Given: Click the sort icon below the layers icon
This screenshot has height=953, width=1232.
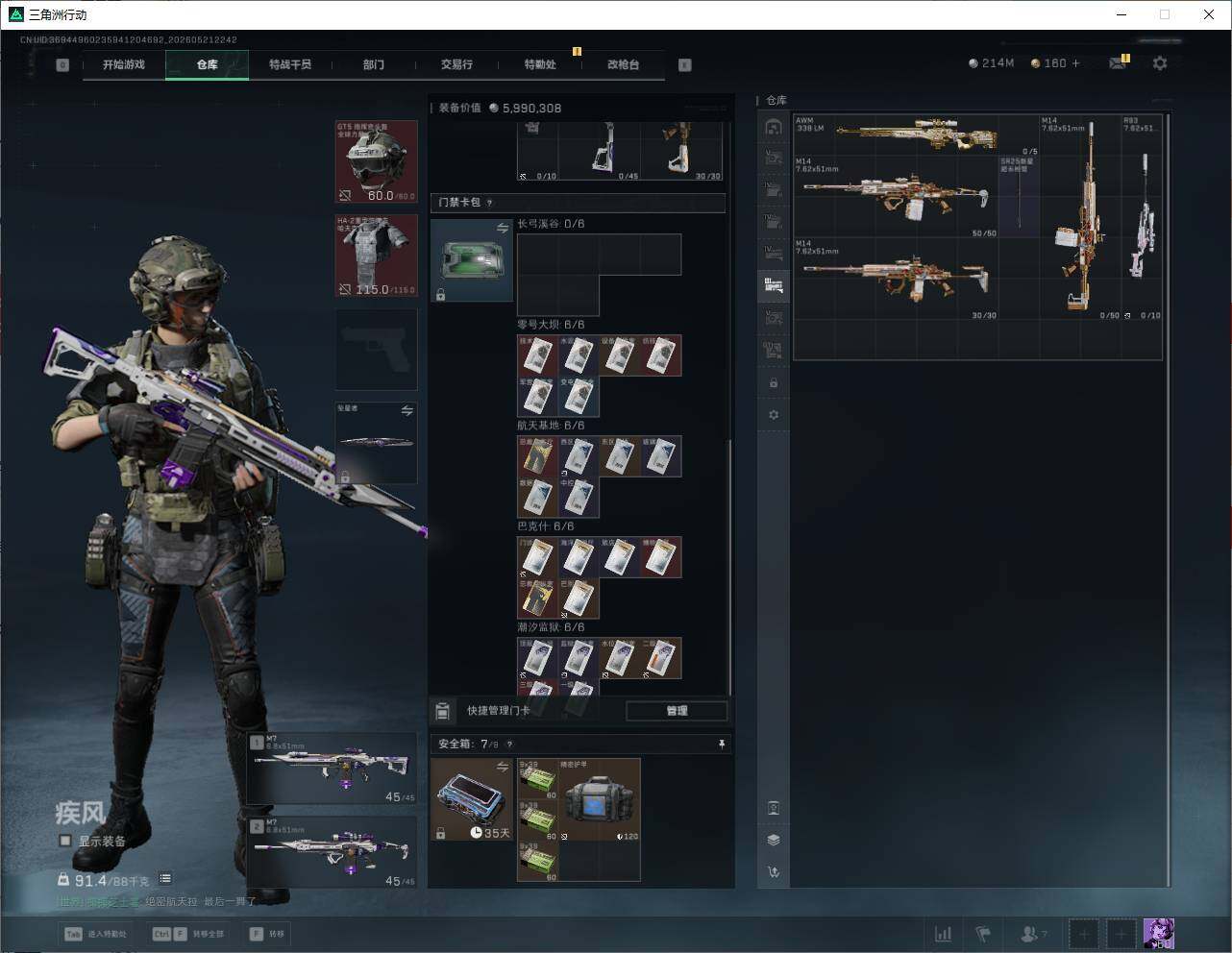Looking at the screenshot, I should point(774,872).
